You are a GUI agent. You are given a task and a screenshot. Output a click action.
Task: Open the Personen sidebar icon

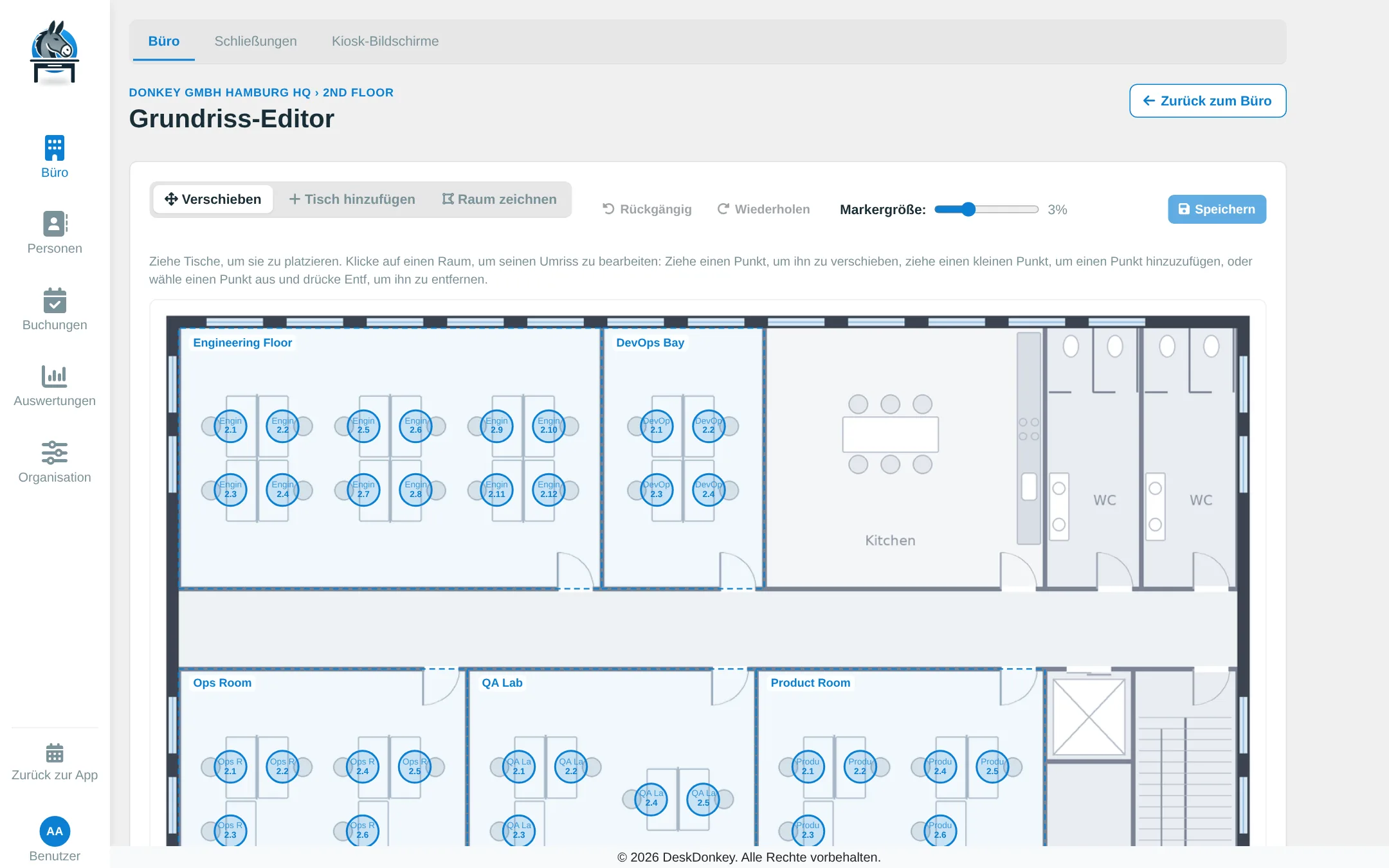tap(55, 224)
